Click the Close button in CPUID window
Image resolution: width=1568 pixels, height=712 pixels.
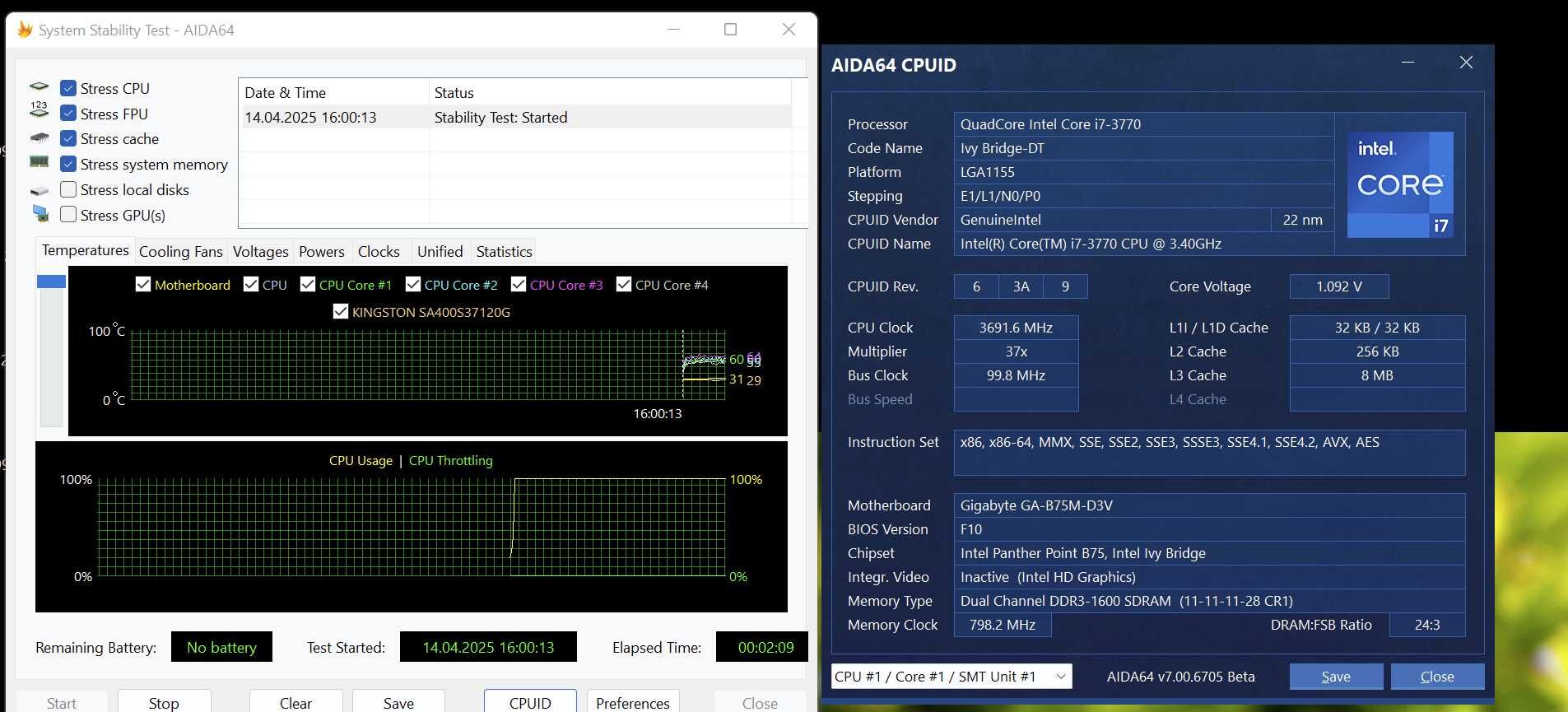pyautogui.click(x=1437, y=677)
